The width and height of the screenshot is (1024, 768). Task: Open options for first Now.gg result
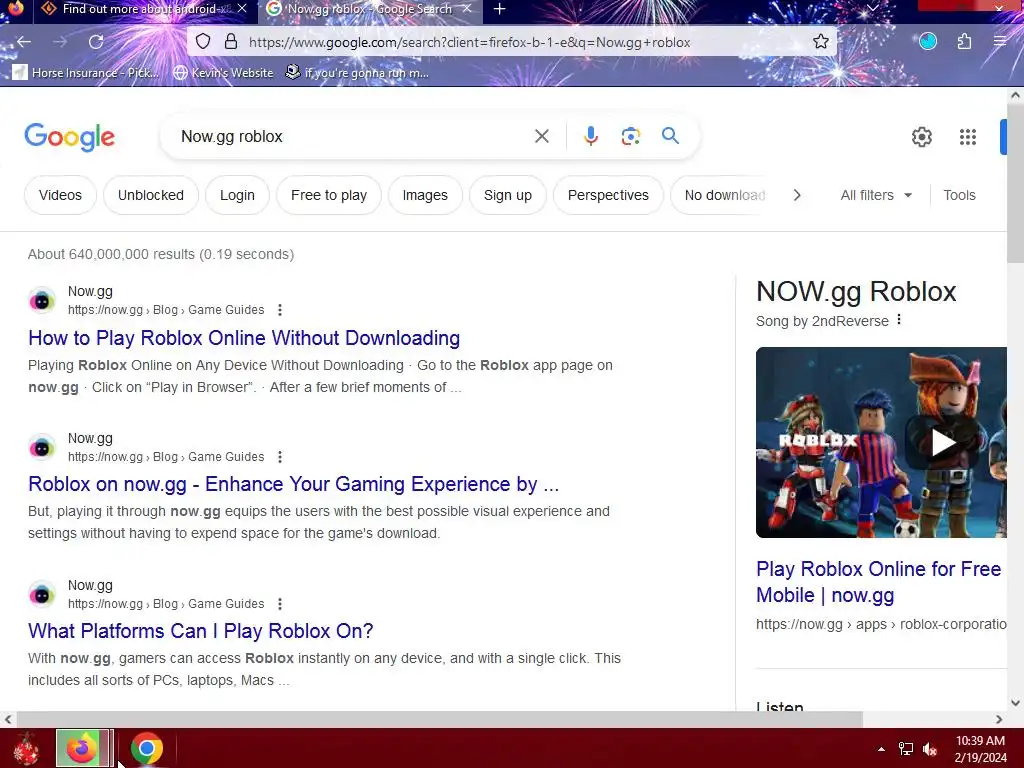pos(280,310)
